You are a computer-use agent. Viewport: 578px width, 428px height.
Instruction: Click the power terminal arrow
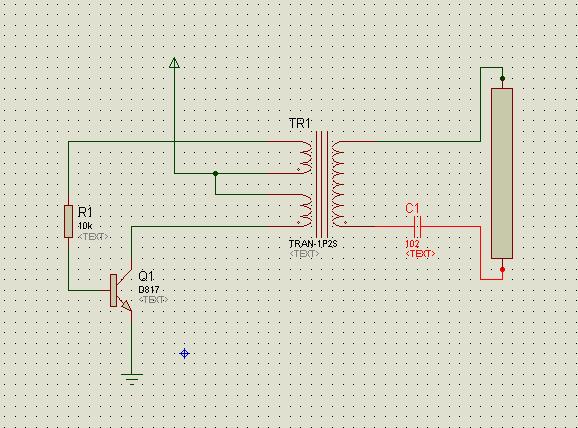[174, 63]
